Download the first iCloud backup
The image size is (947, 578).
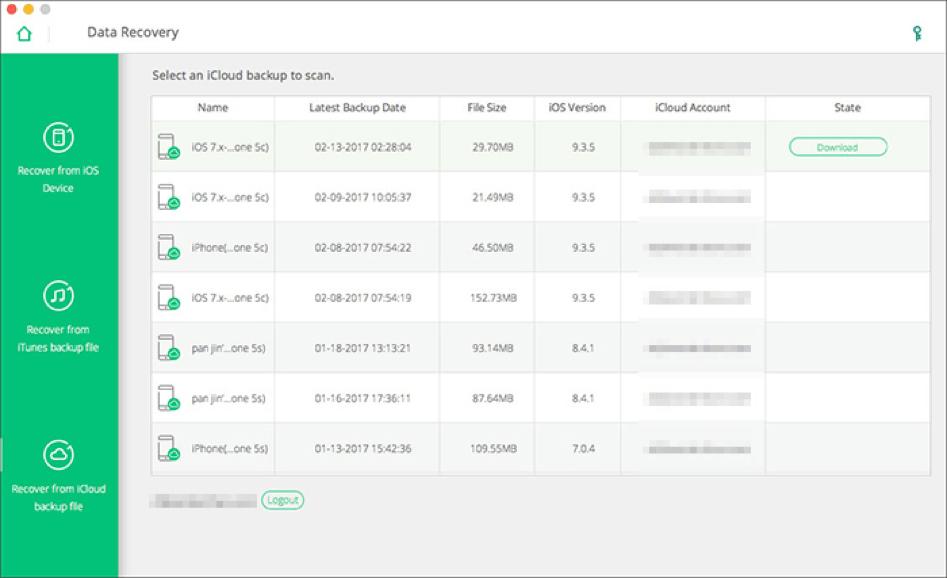(839, 145)
